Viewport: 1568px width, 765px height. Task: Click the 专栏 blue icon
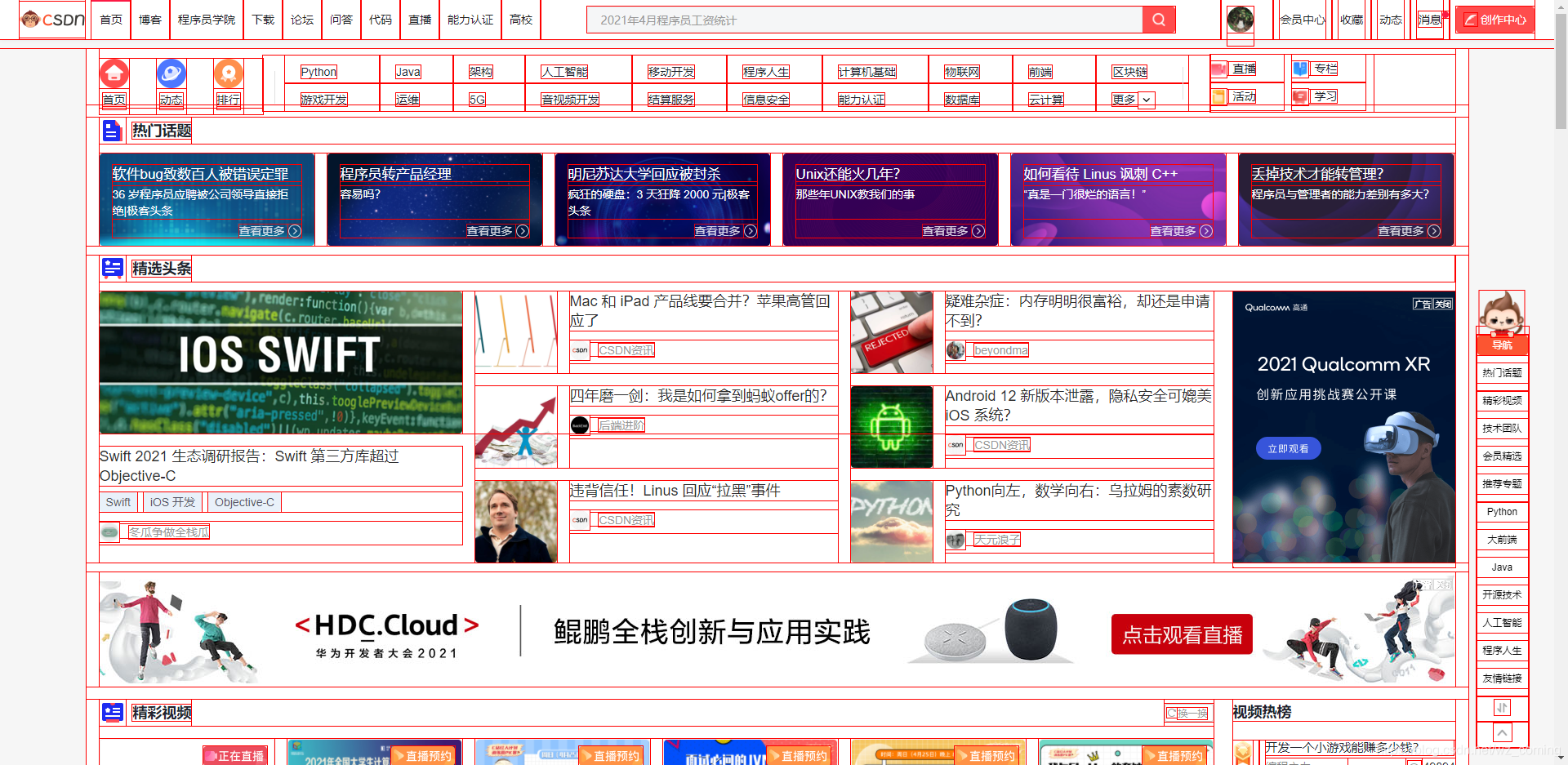tap(1300, 69)
